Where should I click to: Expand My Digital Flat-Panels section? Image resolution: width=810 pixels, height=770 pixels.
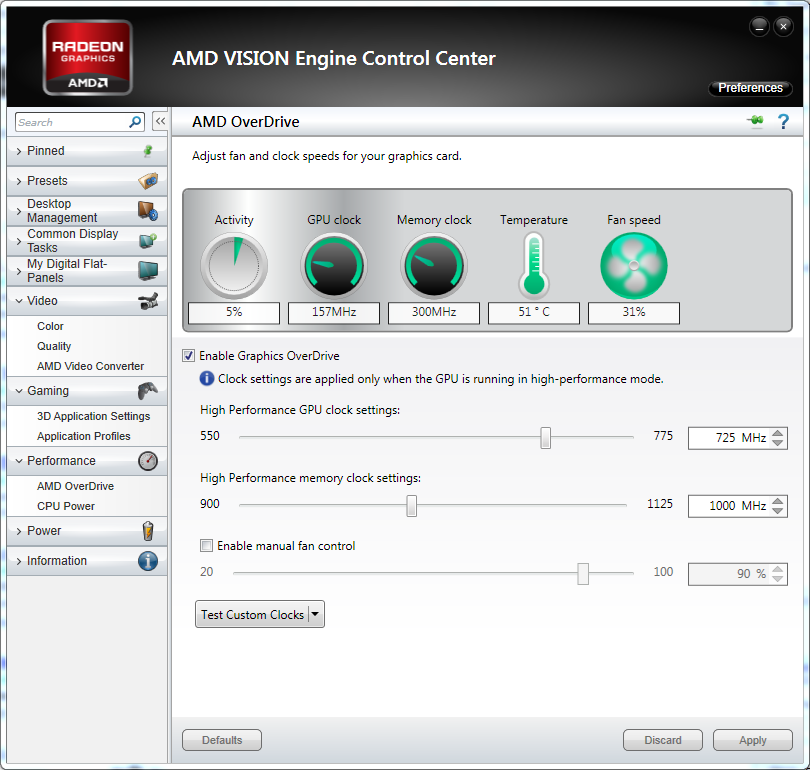[87, 271]
